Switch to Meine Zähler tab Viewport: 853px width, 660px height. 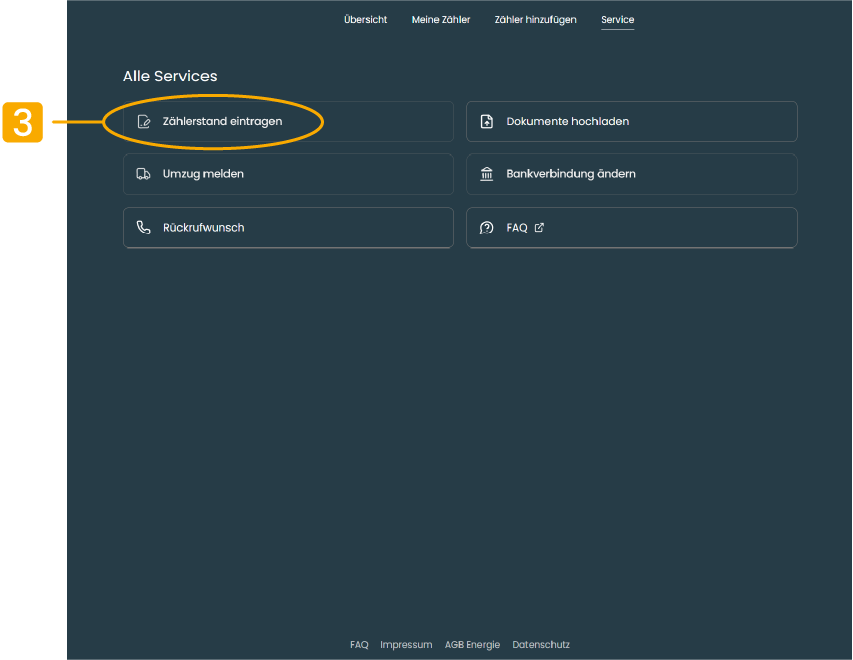441,20
